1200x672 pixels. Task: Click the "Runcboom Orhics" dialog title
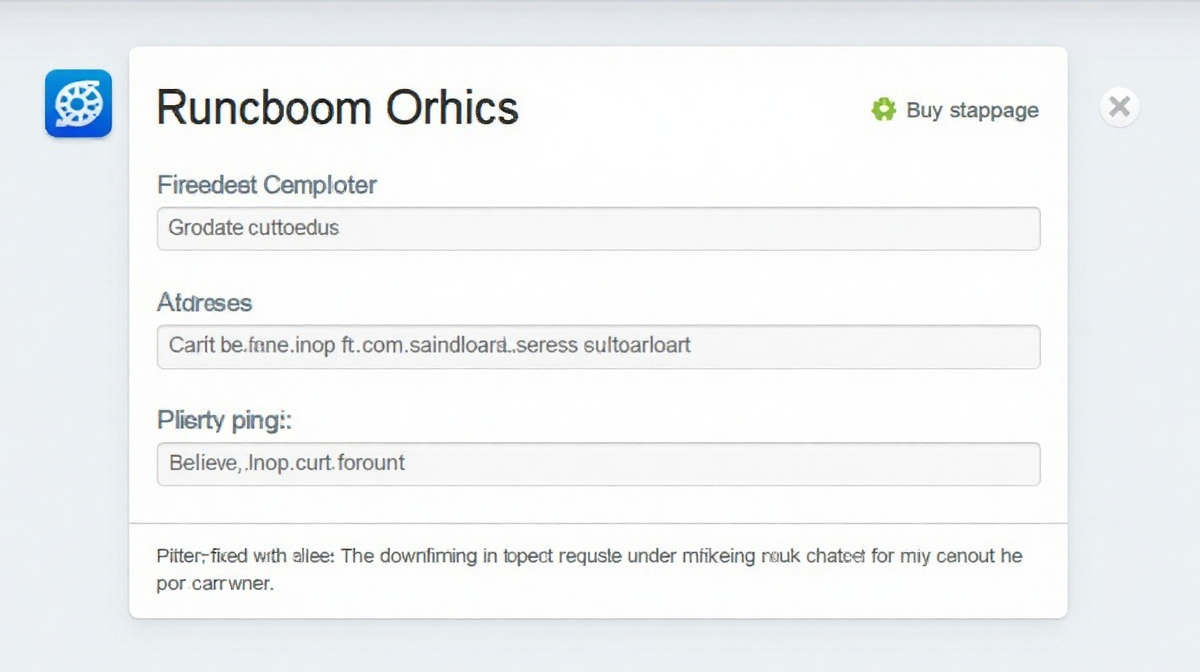[x=337, y=107]
